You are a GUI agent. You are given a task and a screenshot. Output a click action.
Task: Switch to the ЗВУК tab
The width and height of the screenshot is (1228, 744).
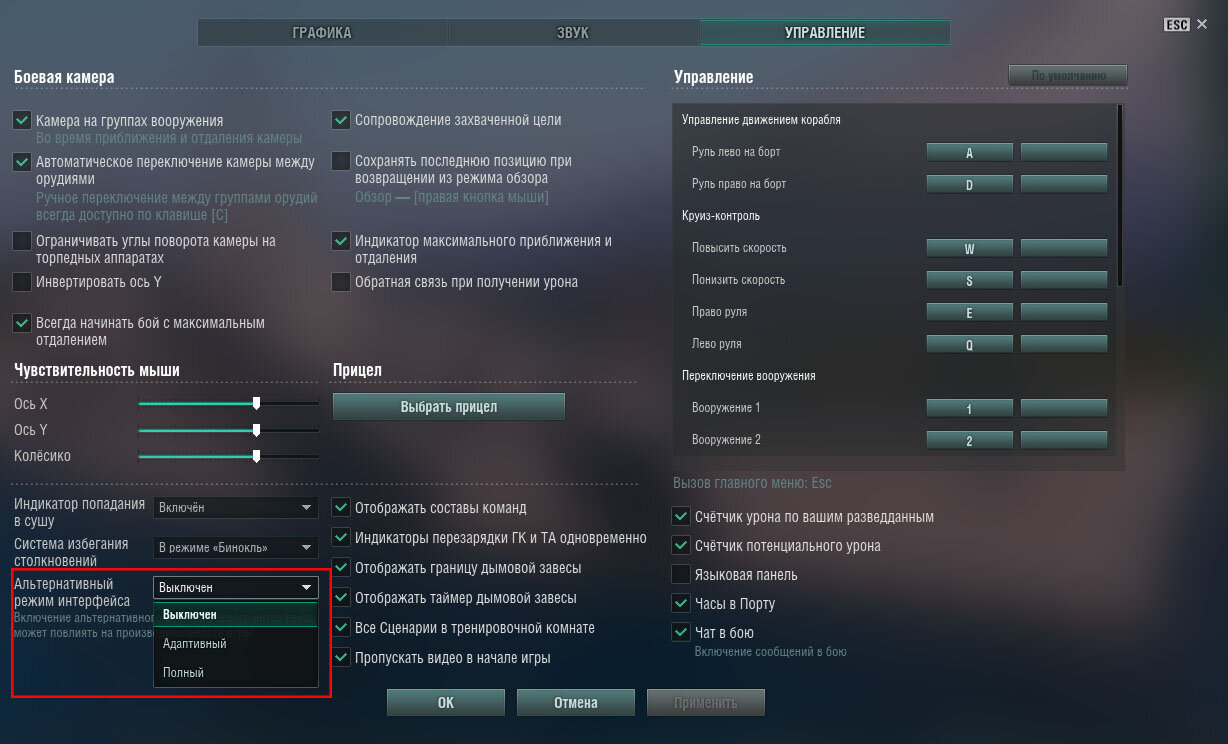pyautogui.click(x=573, y=33)
